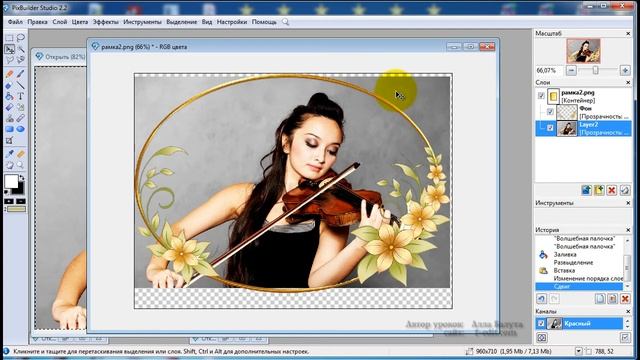The height and width of the screenshot is (360, 640).
Task: Move layer up in Layers panel
Action: point(586,190)
